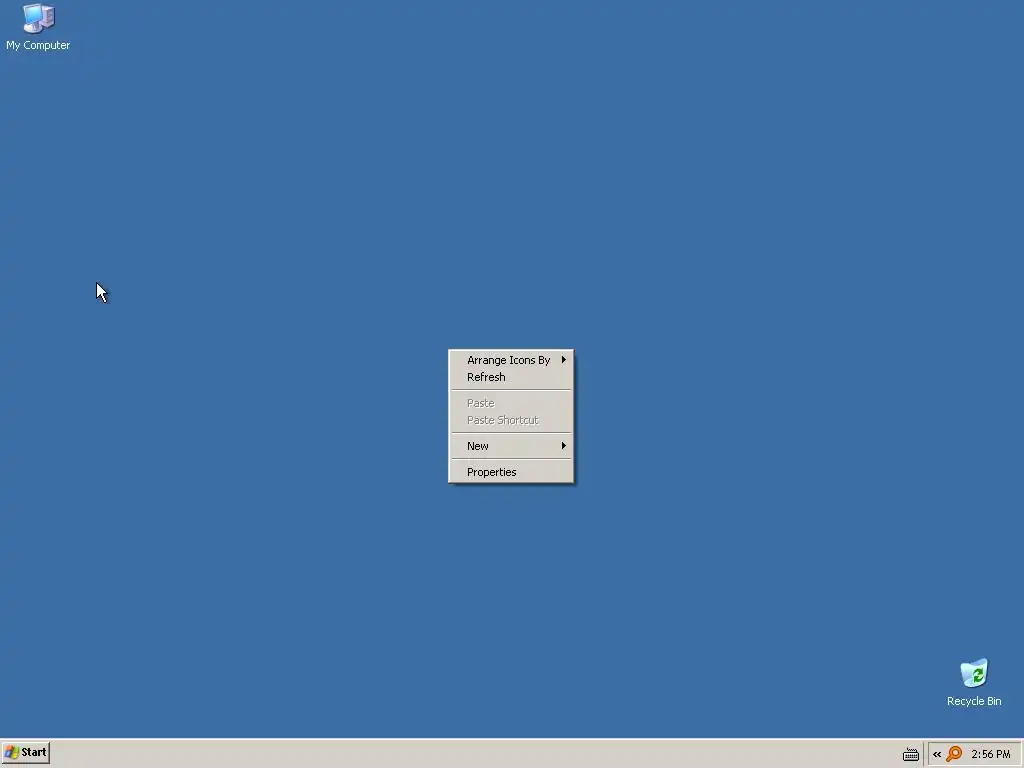
Task: Click the arrow beside Arrange Icons By
Action: [564, 360]
